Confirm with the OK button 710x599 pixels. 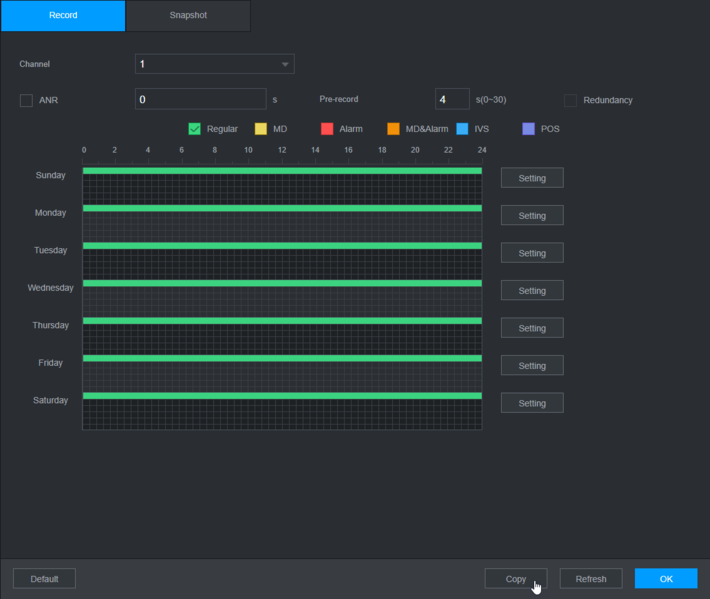[x=666, y=579]
